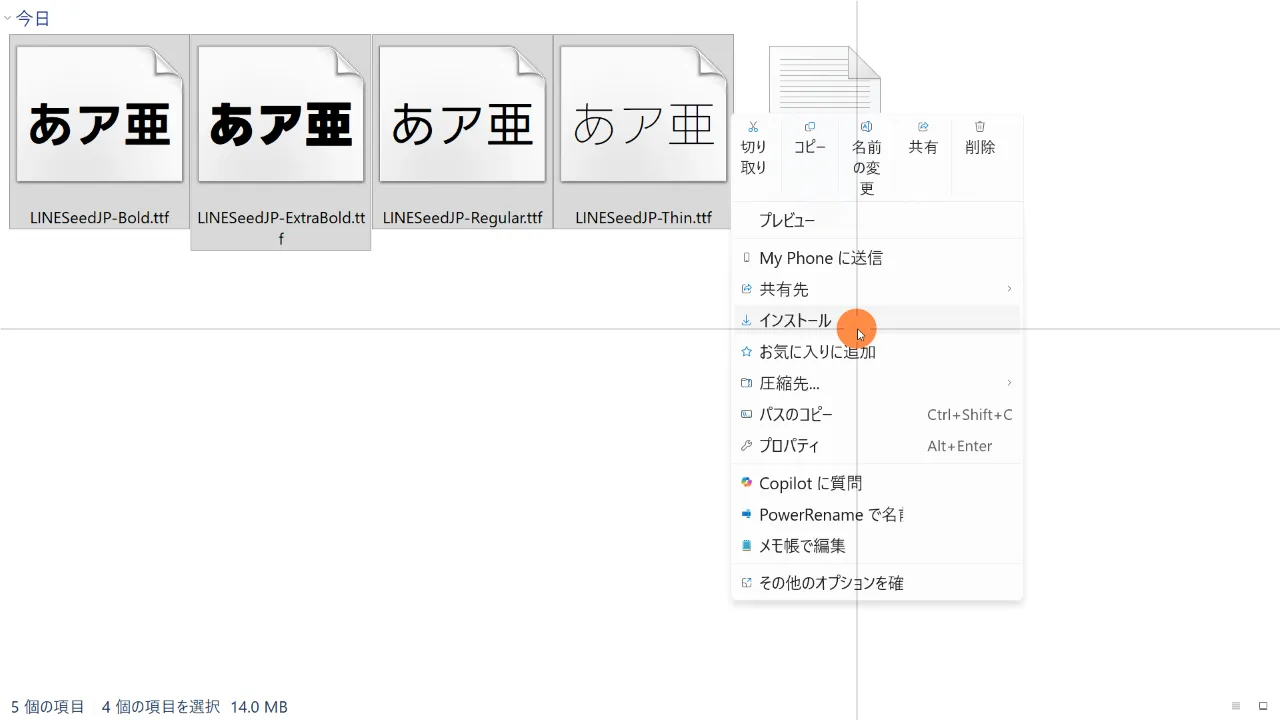
Task: Click the wrench icon beside プロパティ
Action: click(746, 445)
